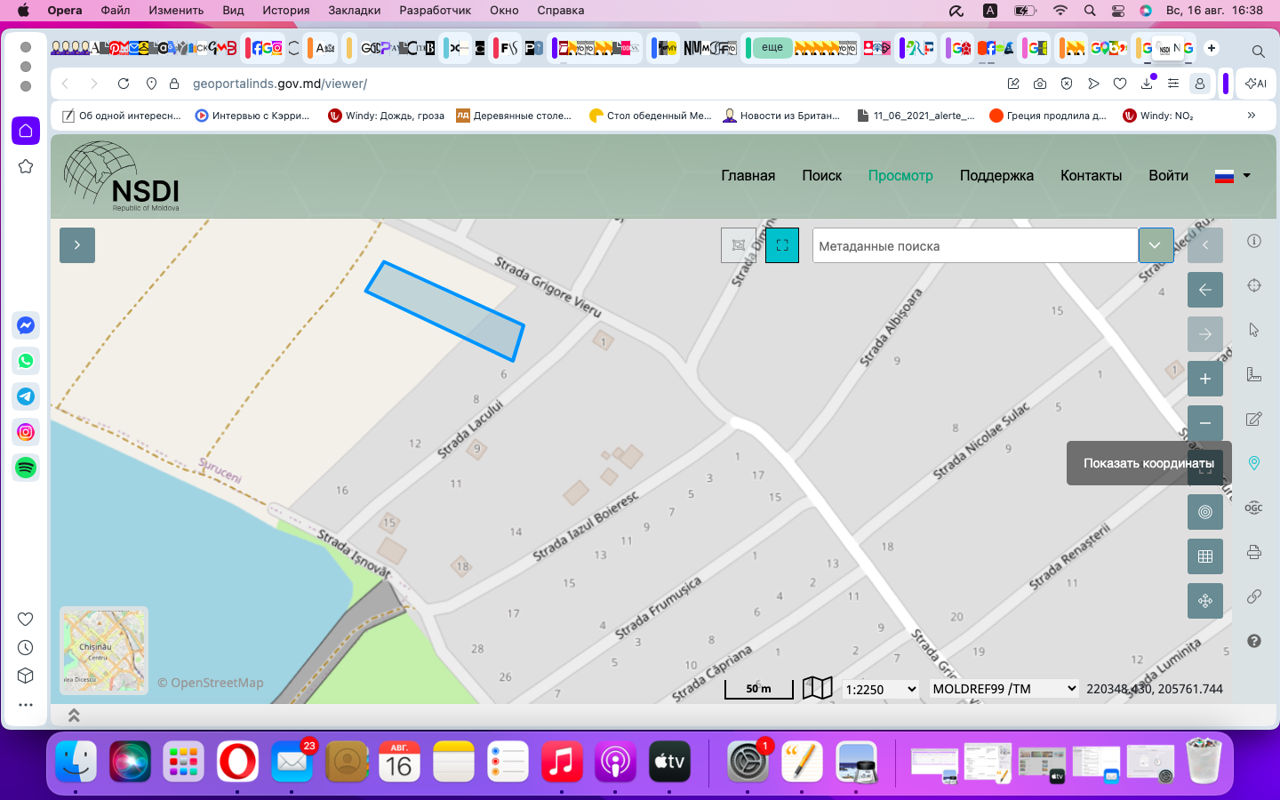
Task: Zoom out the map with minus button
Action: (x=1205, y=423)
